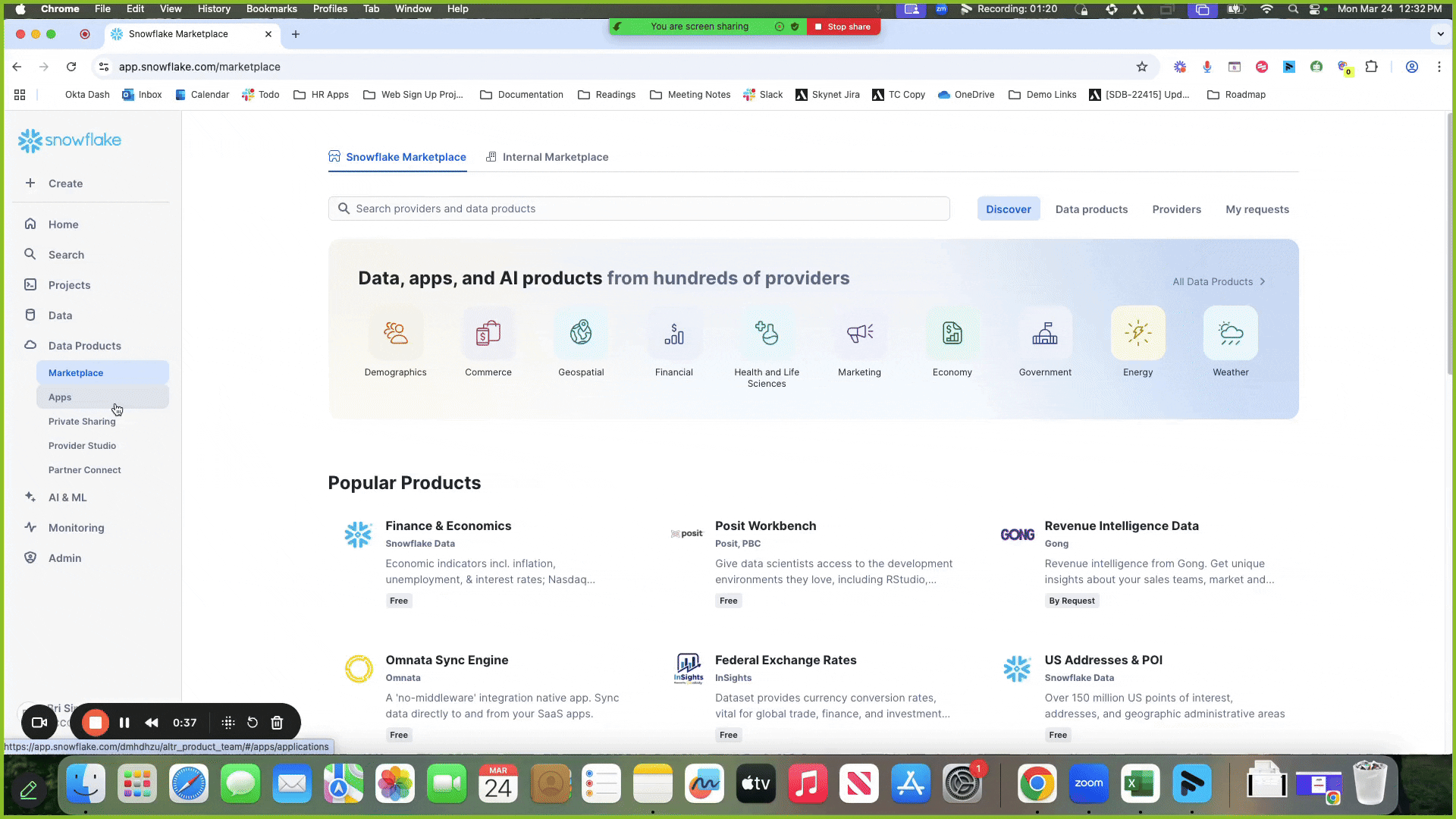1456x819 pixels.
Task: Click the Financial category icon
Action: tap(673, 333)
